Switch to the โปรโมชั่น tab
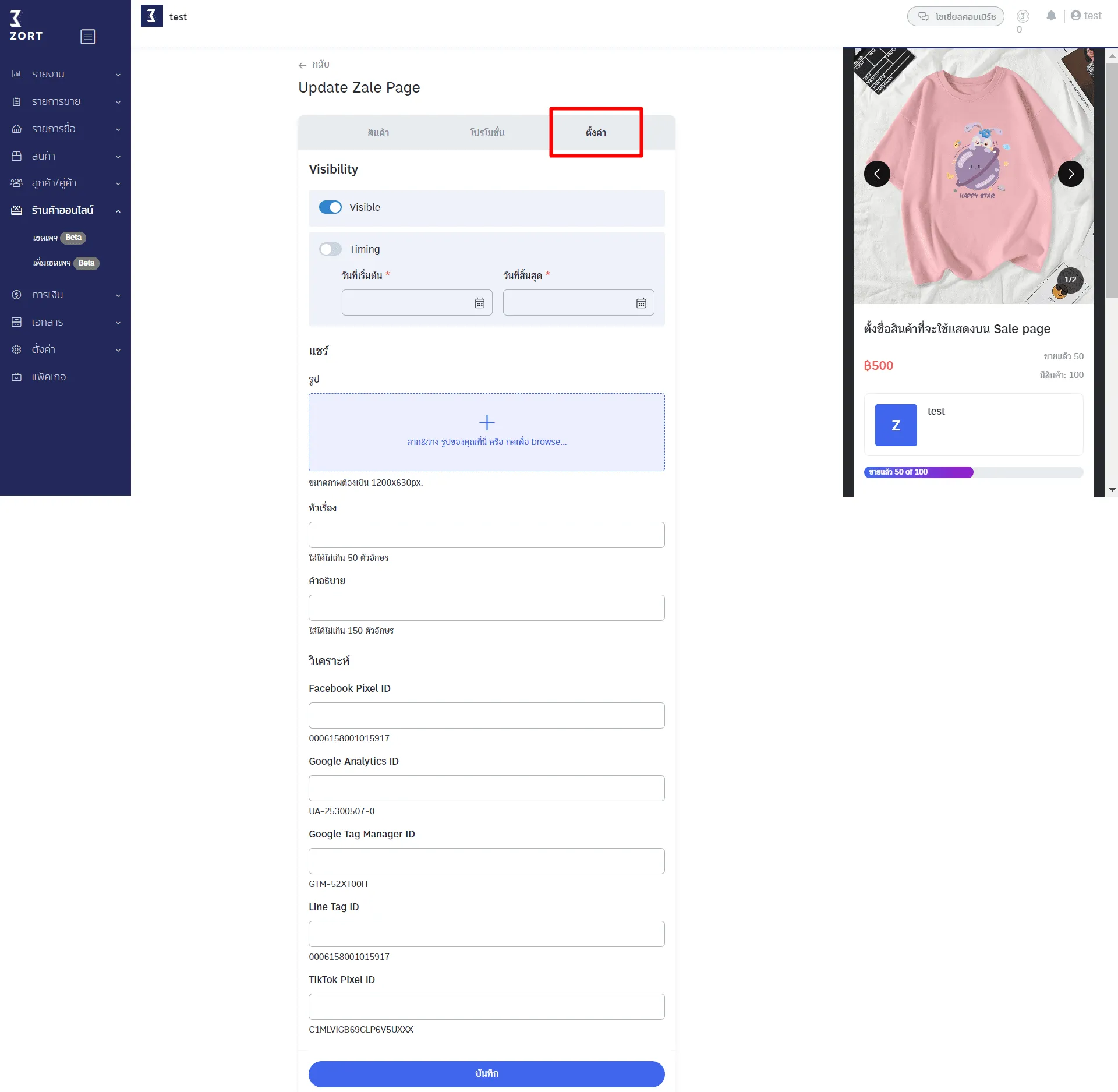 click(487, 133)
